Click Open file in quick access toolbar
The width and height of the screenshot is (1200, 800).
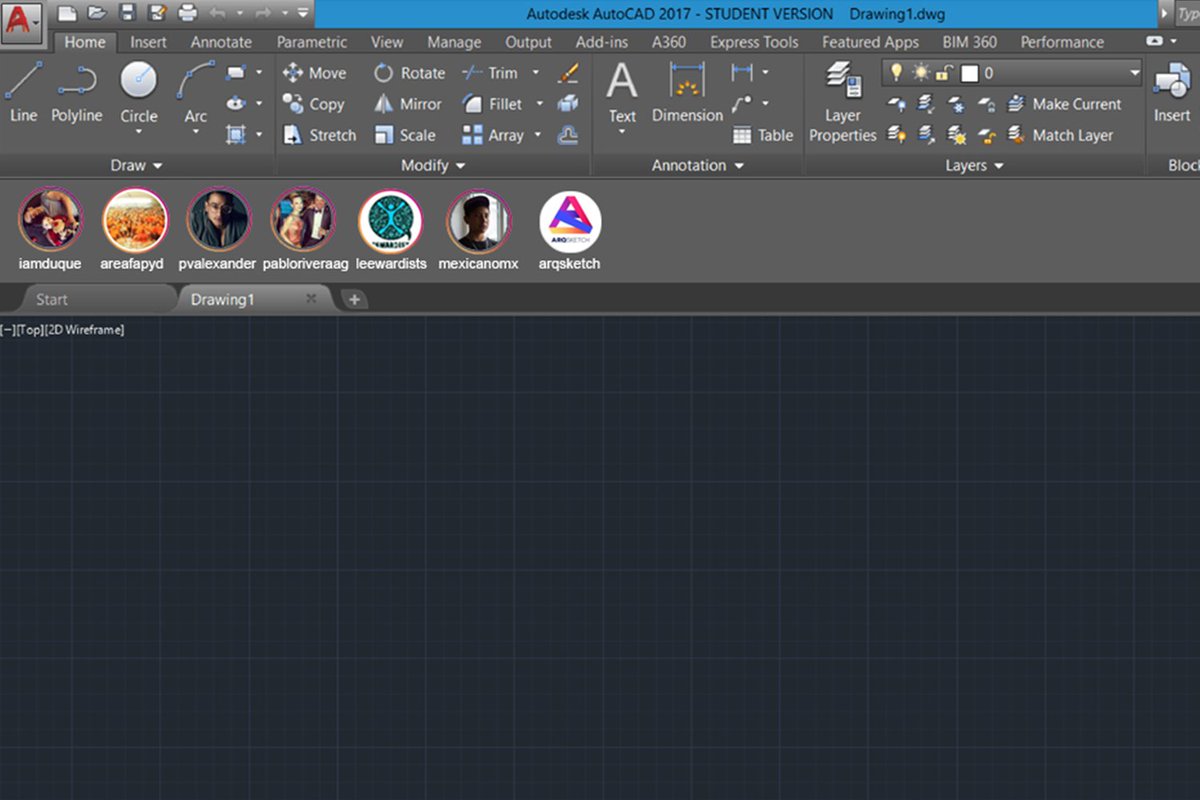97,13
